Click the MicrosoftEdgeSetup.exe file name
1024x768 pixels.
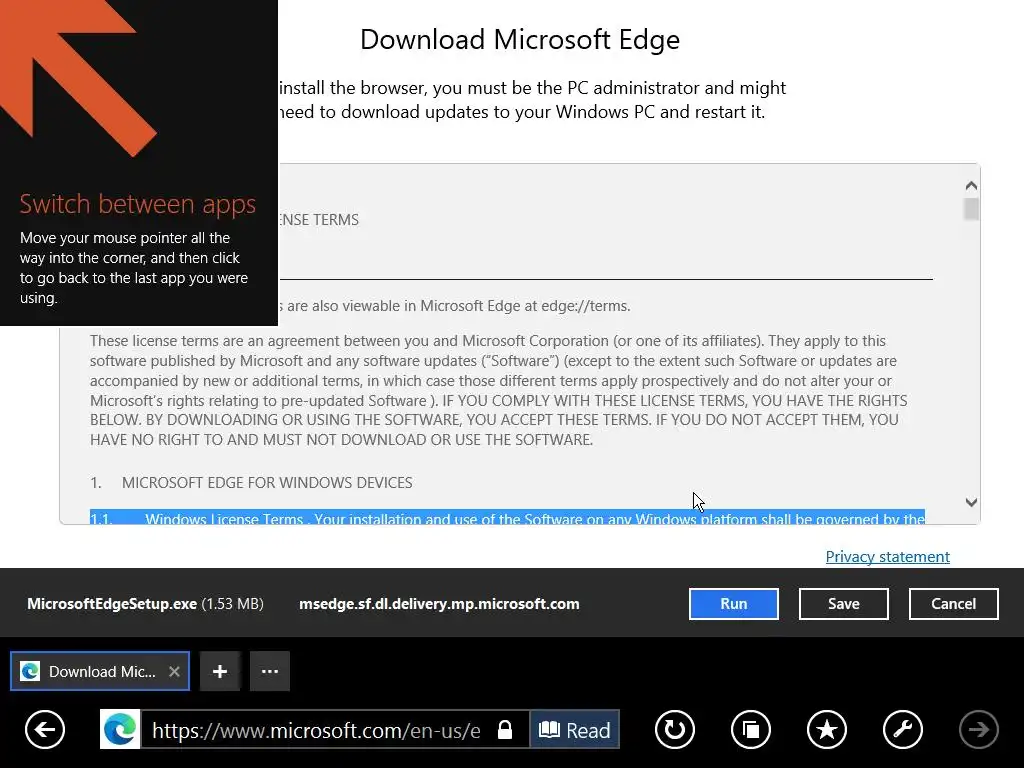coord(112,604)
